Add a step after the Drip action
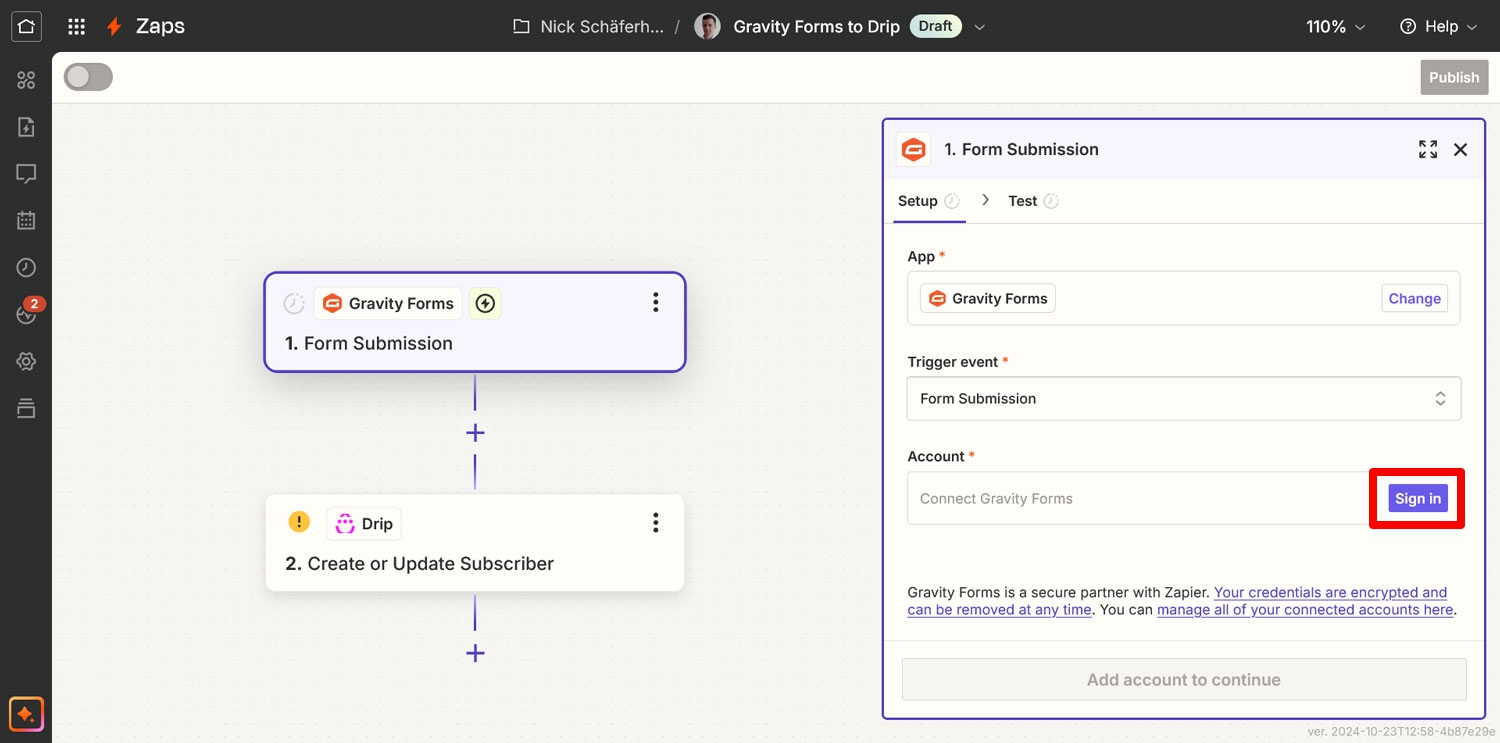1500x743 pixels. click(475, 653)
